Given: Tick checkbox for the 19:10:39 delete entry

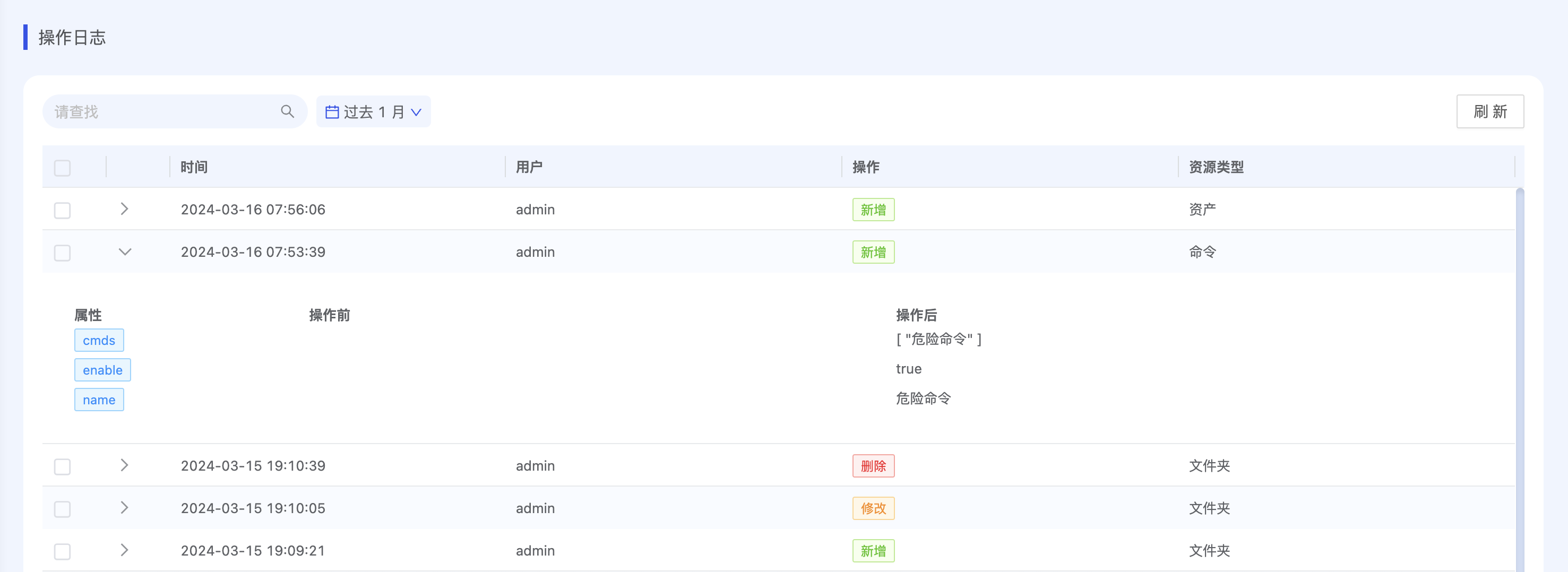Looking at the screenshot, I should [x=62, y=466].
